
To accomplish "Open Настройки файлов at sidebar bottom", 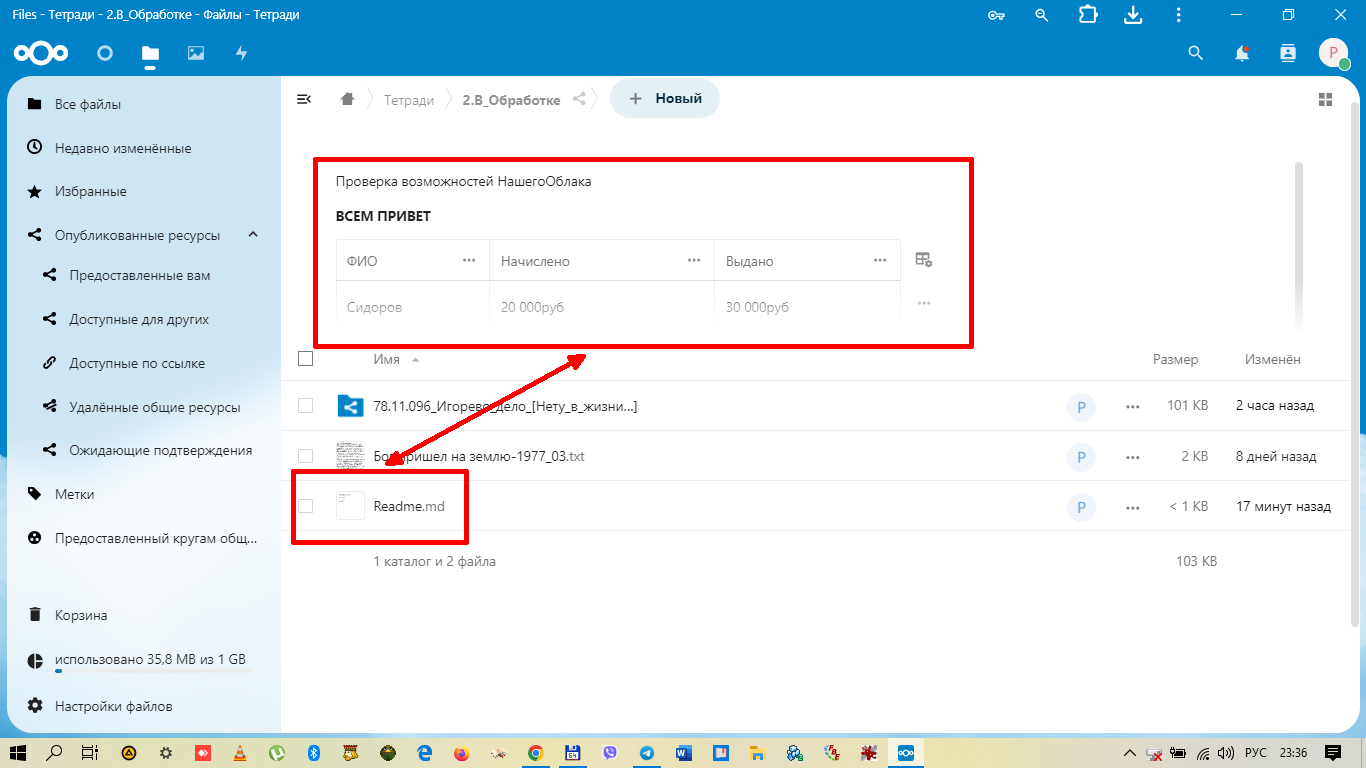I will tap(113, 706).
